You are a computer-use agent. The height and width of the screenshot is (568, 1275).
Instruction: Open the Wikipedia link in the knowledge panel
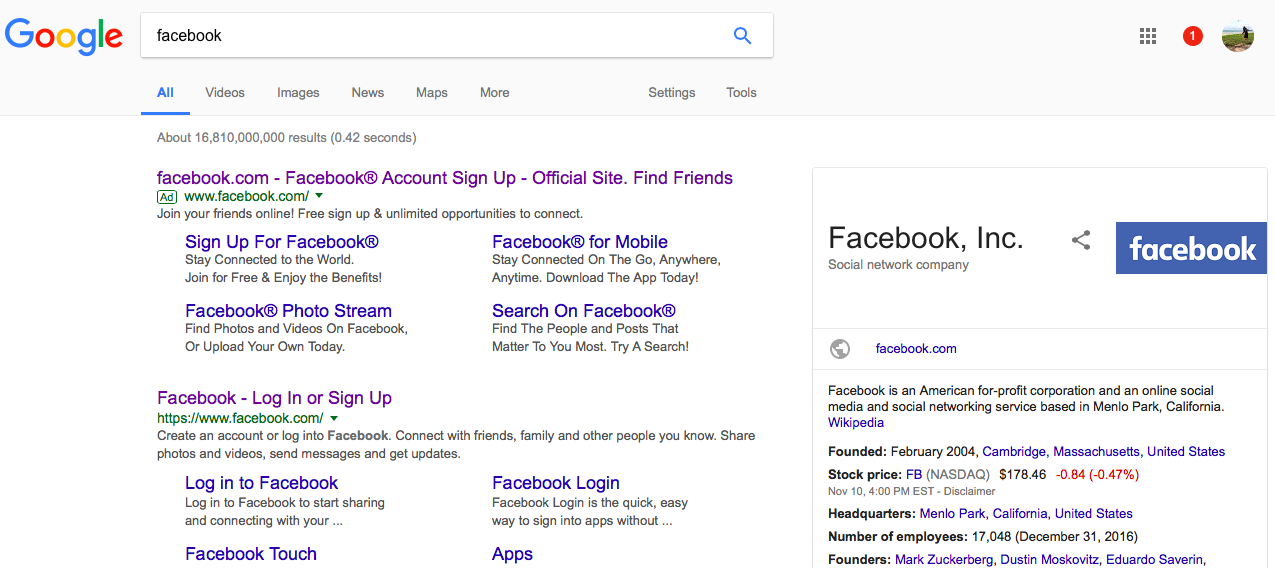tap(856, 423)
